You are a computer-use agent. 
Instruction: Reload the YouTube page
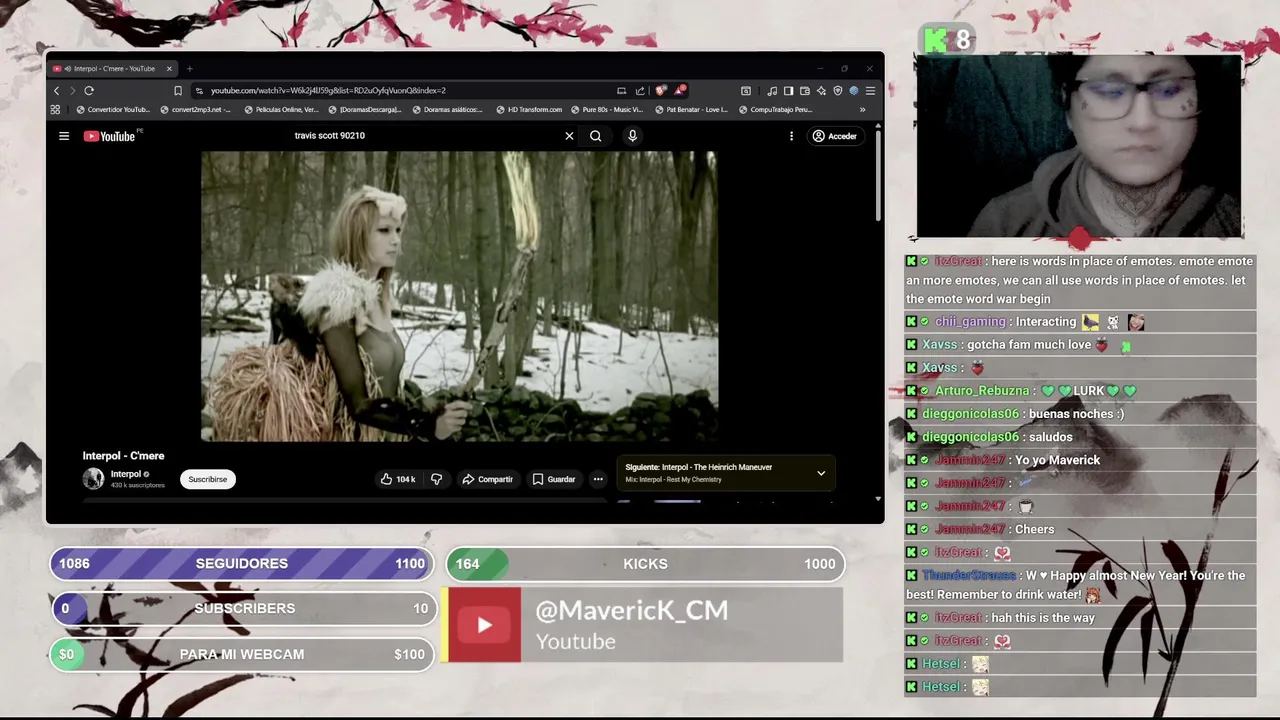click(x=89, y=91)
